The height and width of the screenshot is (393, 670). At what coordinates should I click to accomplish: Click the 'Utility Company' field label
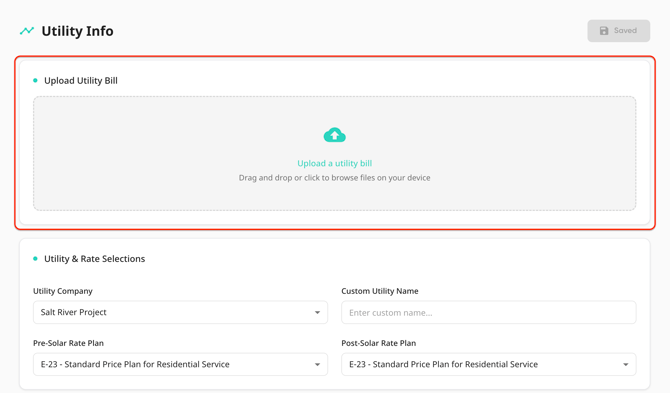[63, 291]
